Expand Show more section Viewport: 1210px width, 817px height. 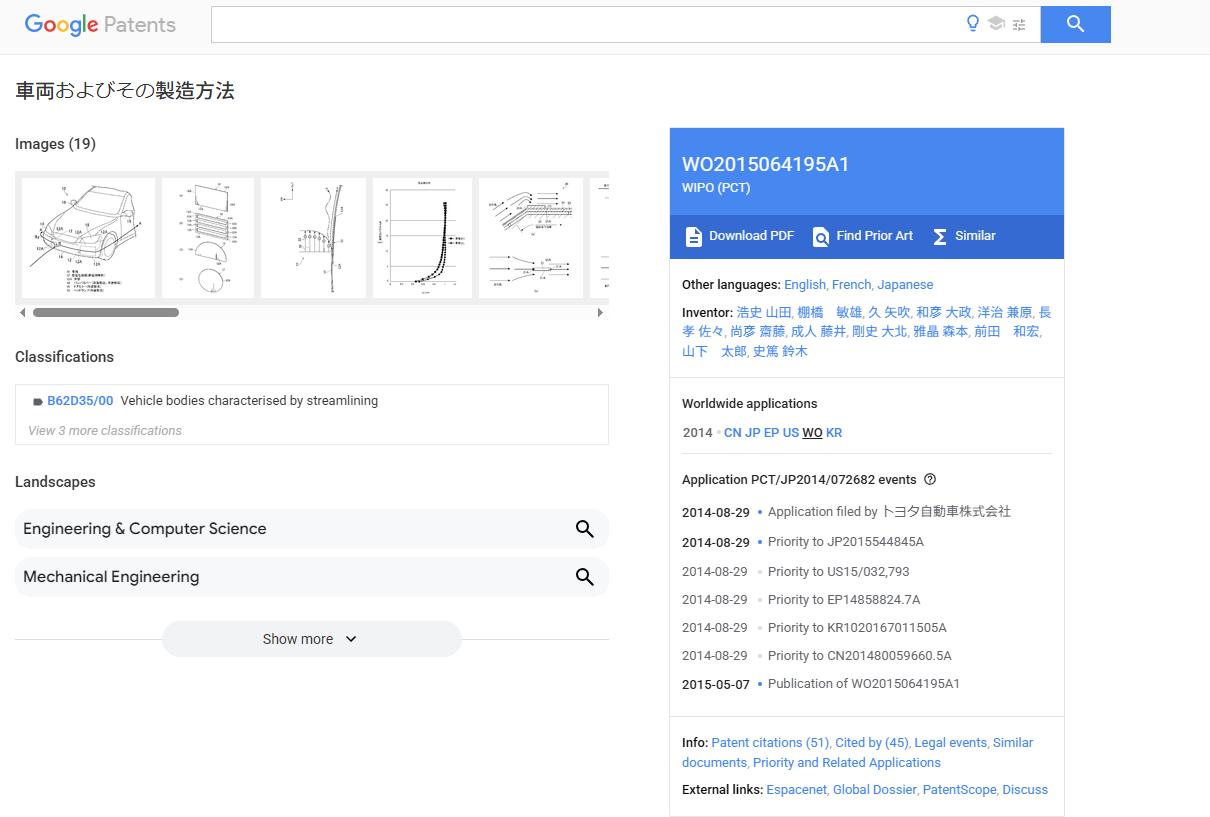click(x=311, y=639)
